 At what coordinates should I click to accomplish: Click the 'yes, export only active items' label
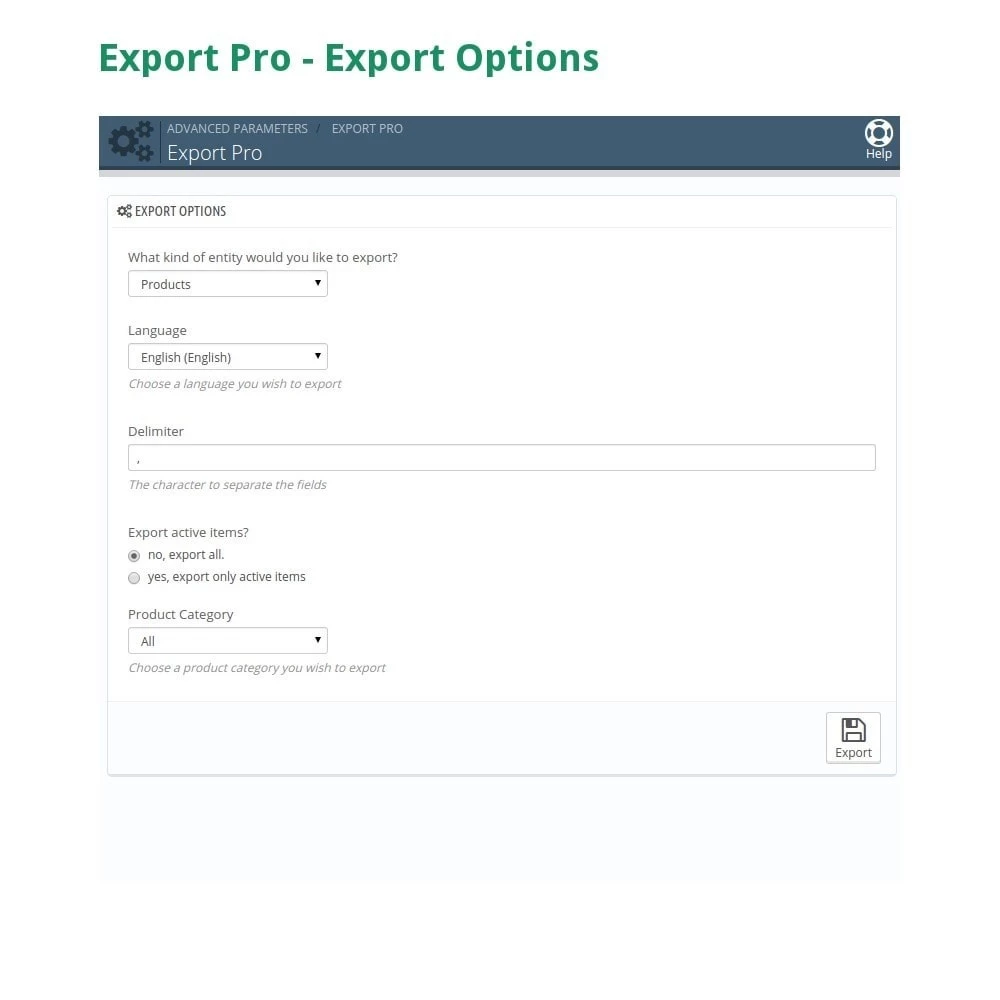coord(226,577)
